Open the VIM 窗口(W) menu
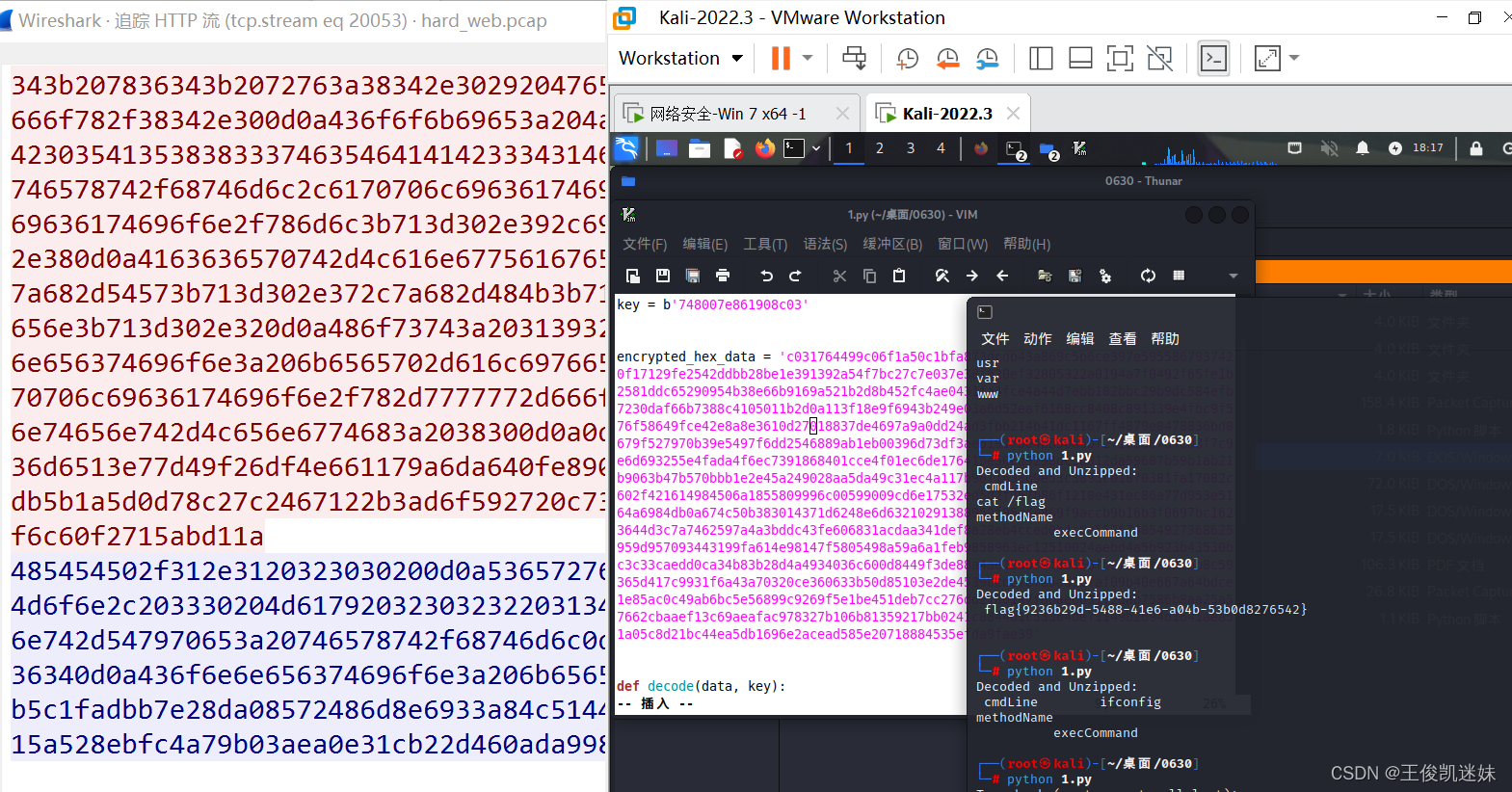The width and height of the screenshot is (1512, 792). [x=963, y=245]
